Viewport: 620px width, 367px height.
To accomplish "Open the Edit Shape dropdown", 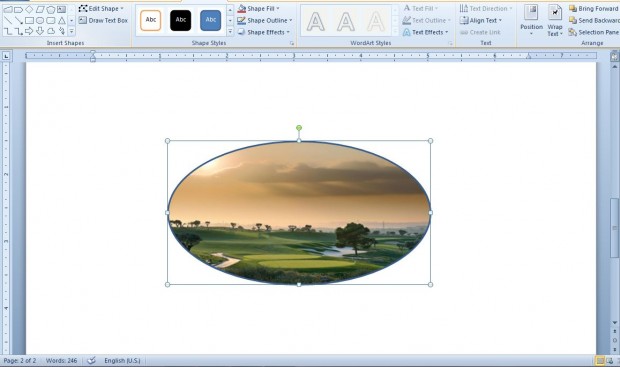I will coord(101,8).
